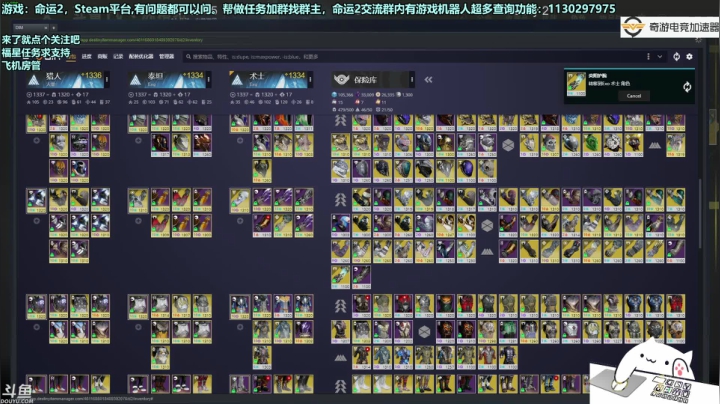The width and height of the screenshot is (720, 404).
Task: Click the 泰坦 (Titan) character header
Action: pos(168,79)
